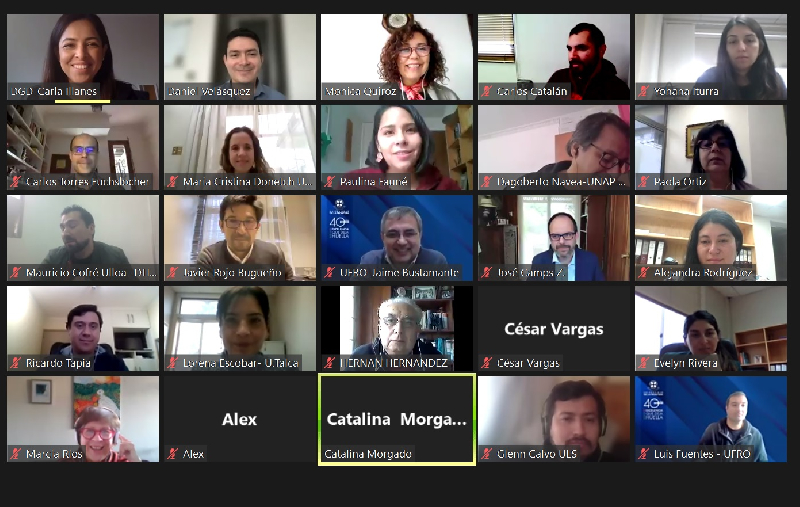
Task: Click the muted mic icon beside Carlos Catalán
Action: point(487,91)
